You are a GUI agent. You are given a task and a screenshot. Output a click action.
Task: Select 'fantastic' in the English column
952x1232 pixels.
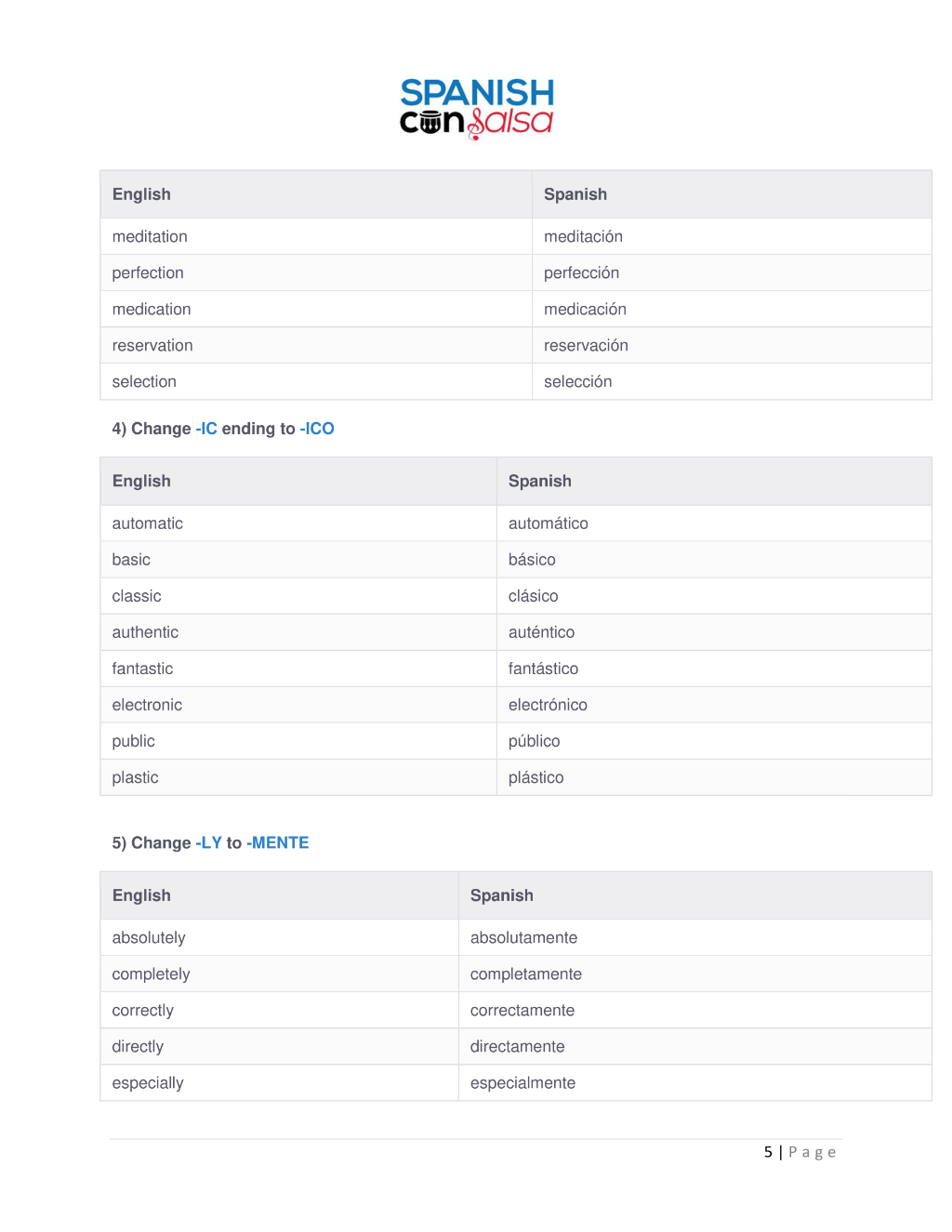tap(142, 669)
